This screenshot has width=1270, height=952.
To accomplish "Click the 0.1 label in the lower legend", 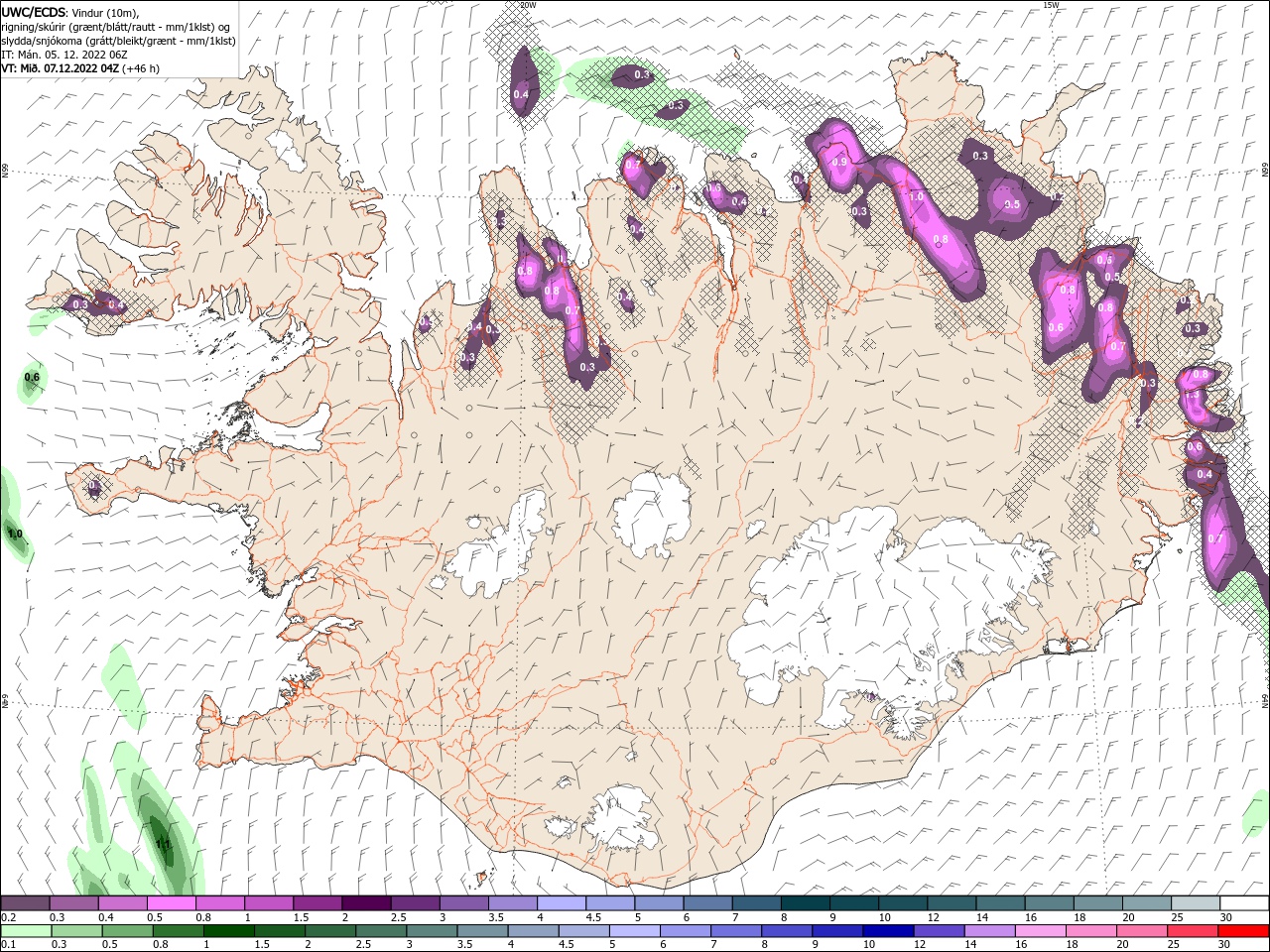I will pyautogui.click(x=9, y=945).
